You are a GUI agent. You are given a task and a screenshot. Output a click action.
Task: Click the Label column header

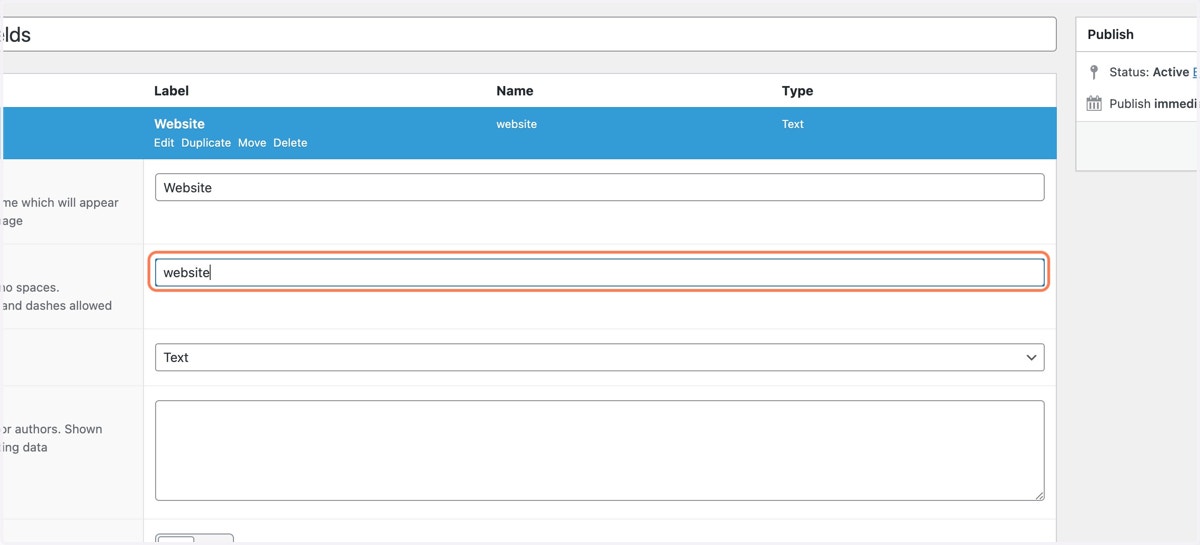[172, 91]
